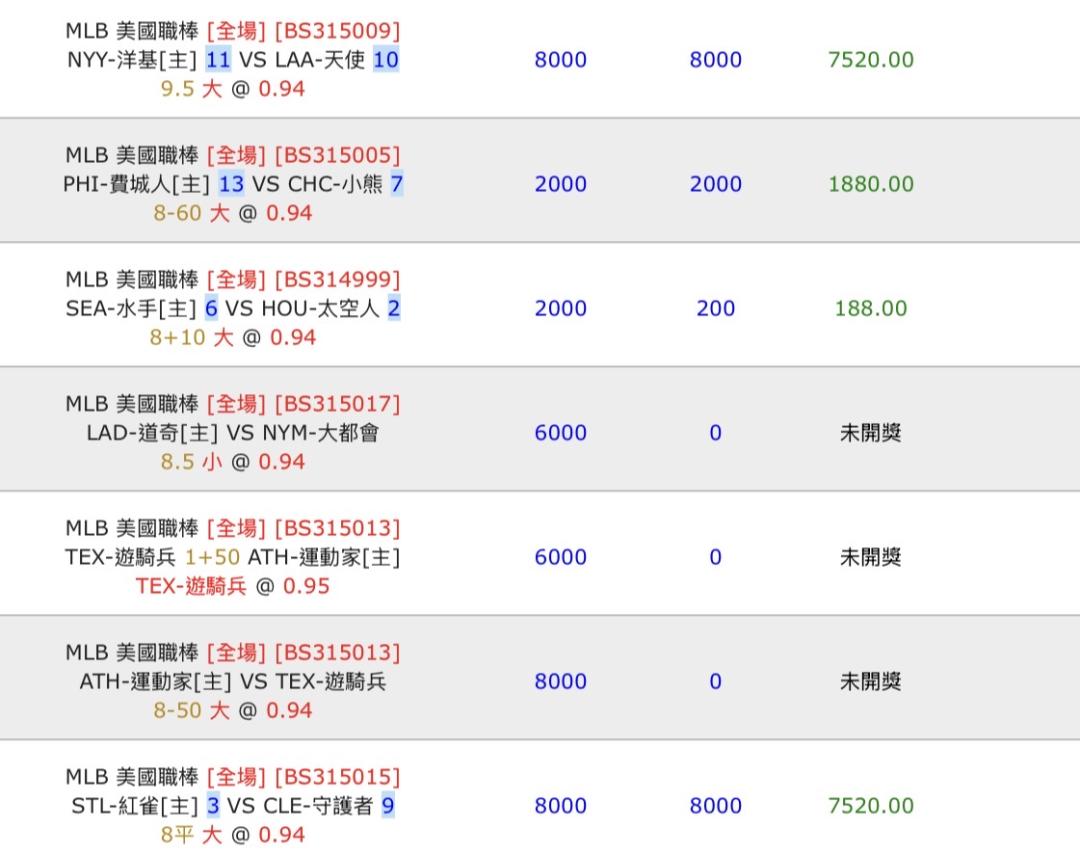Click the 未開獎 status for LAD-道奇 vs NYM-大都會
Screen dimensions: 1080x854
click(x=870, y=433)
